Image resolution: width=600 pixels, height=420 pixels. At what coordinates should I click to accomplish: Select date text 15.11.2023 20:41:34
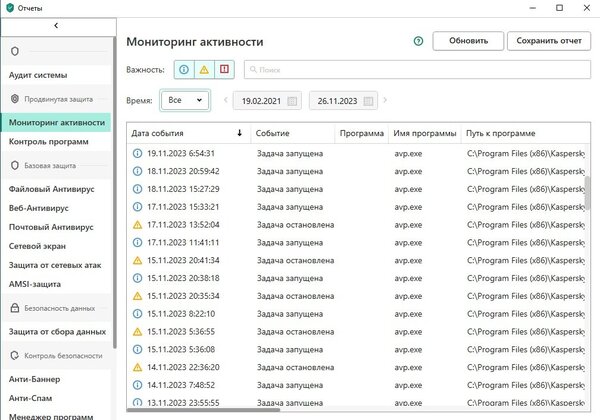[183, 260]
